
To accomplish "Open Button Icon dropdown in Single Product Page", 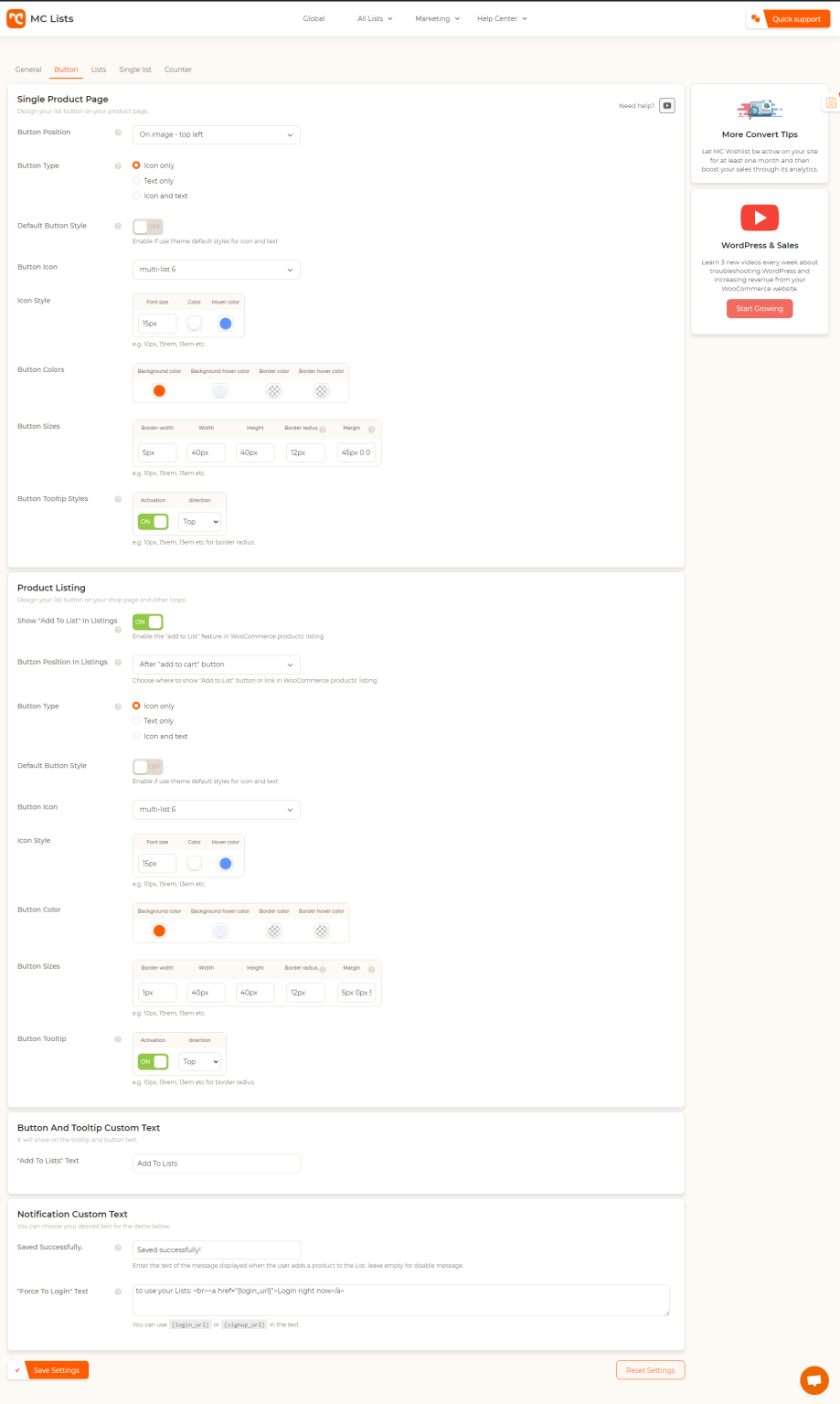I will pos(216,270).
